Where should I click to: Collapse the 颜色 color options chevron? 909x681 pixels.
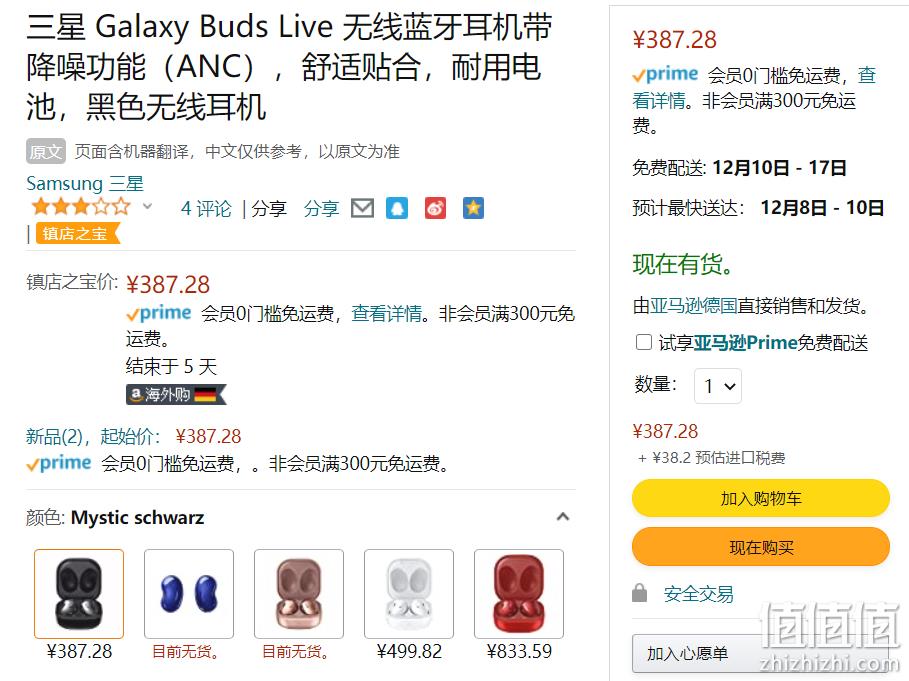tap(562, 516)
